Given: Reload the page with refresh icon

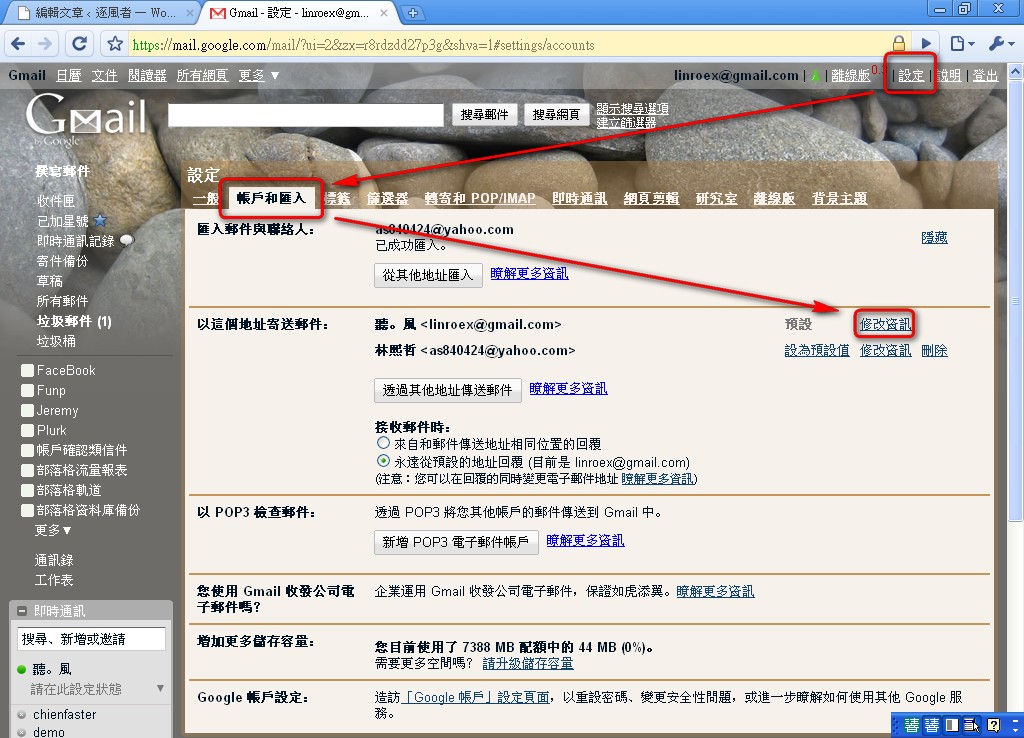Looking at the screenshot, I should [x=80, y=44].
